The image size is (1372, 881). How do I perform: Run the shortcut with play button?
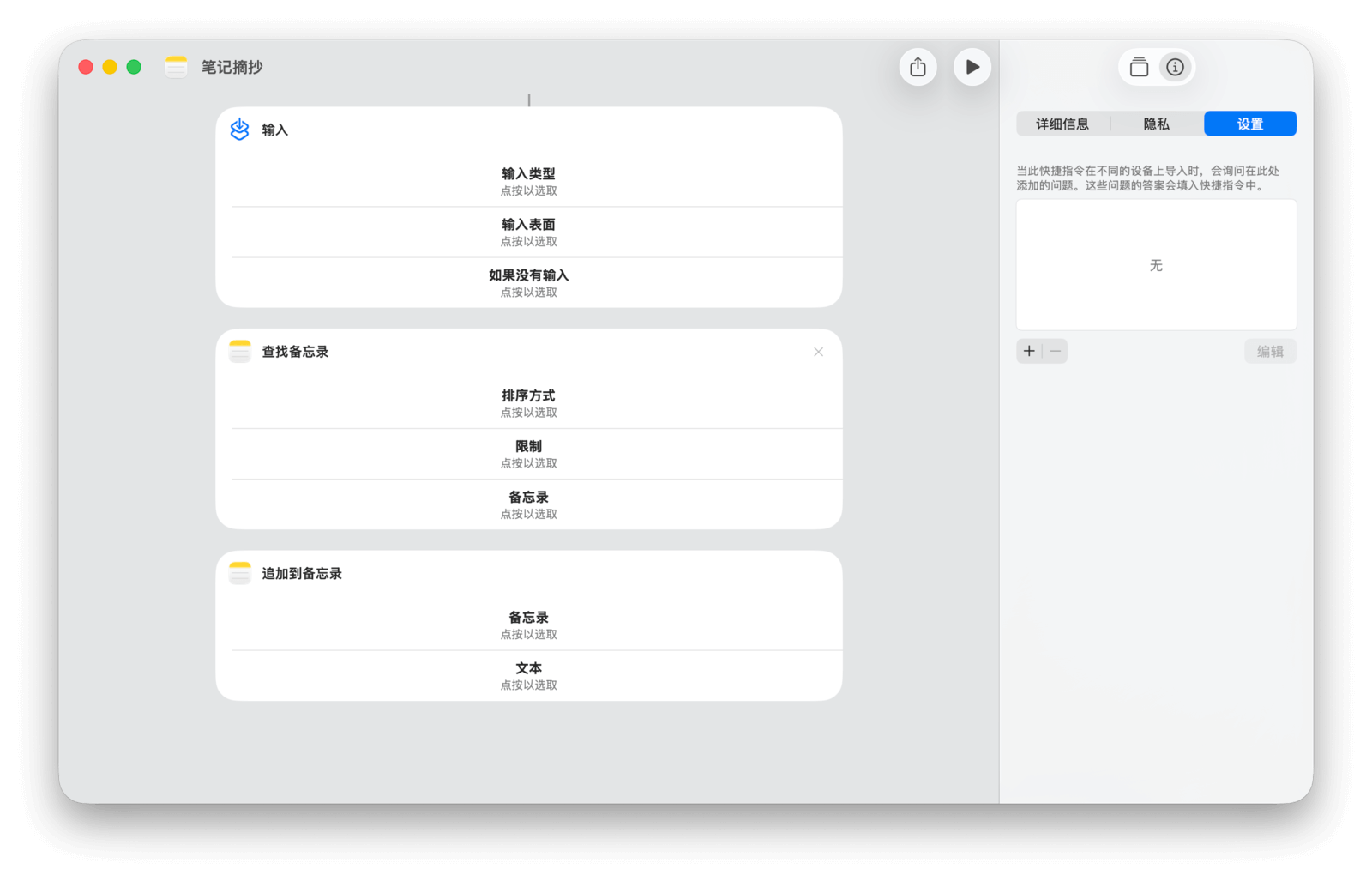coord(972,67)
